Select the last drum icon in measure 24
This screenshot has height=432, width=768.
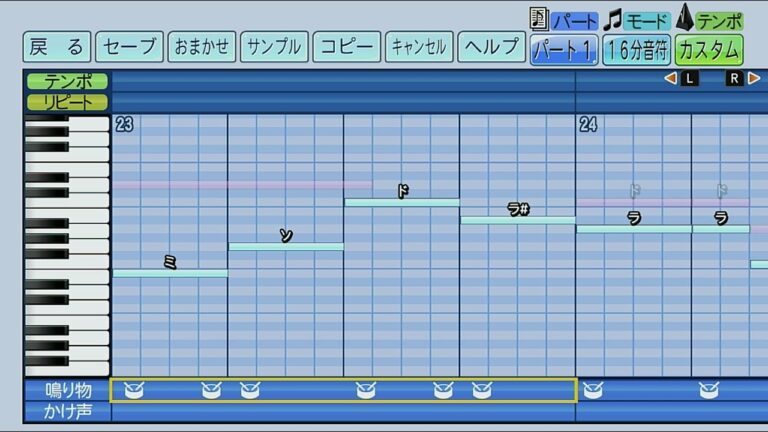(708, 390)
